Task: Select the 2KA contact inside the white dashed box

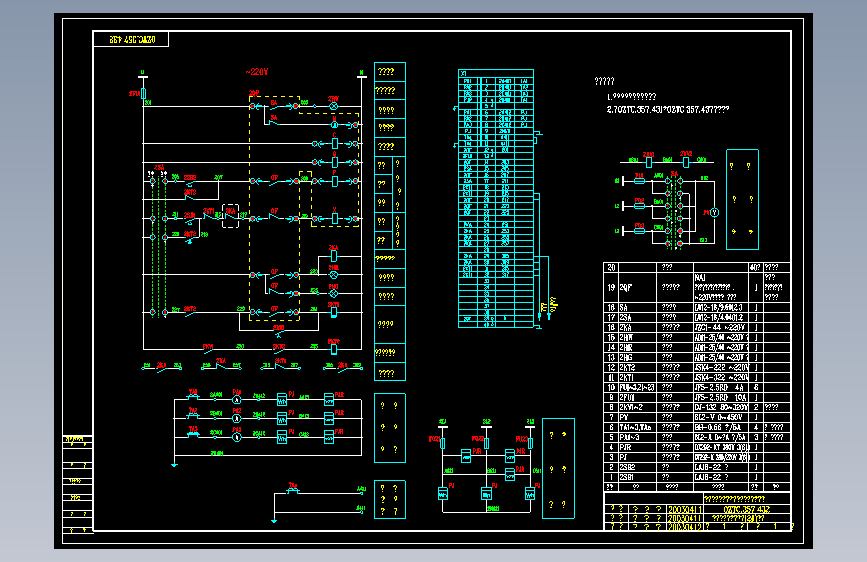Action: (x=230, y=216)
